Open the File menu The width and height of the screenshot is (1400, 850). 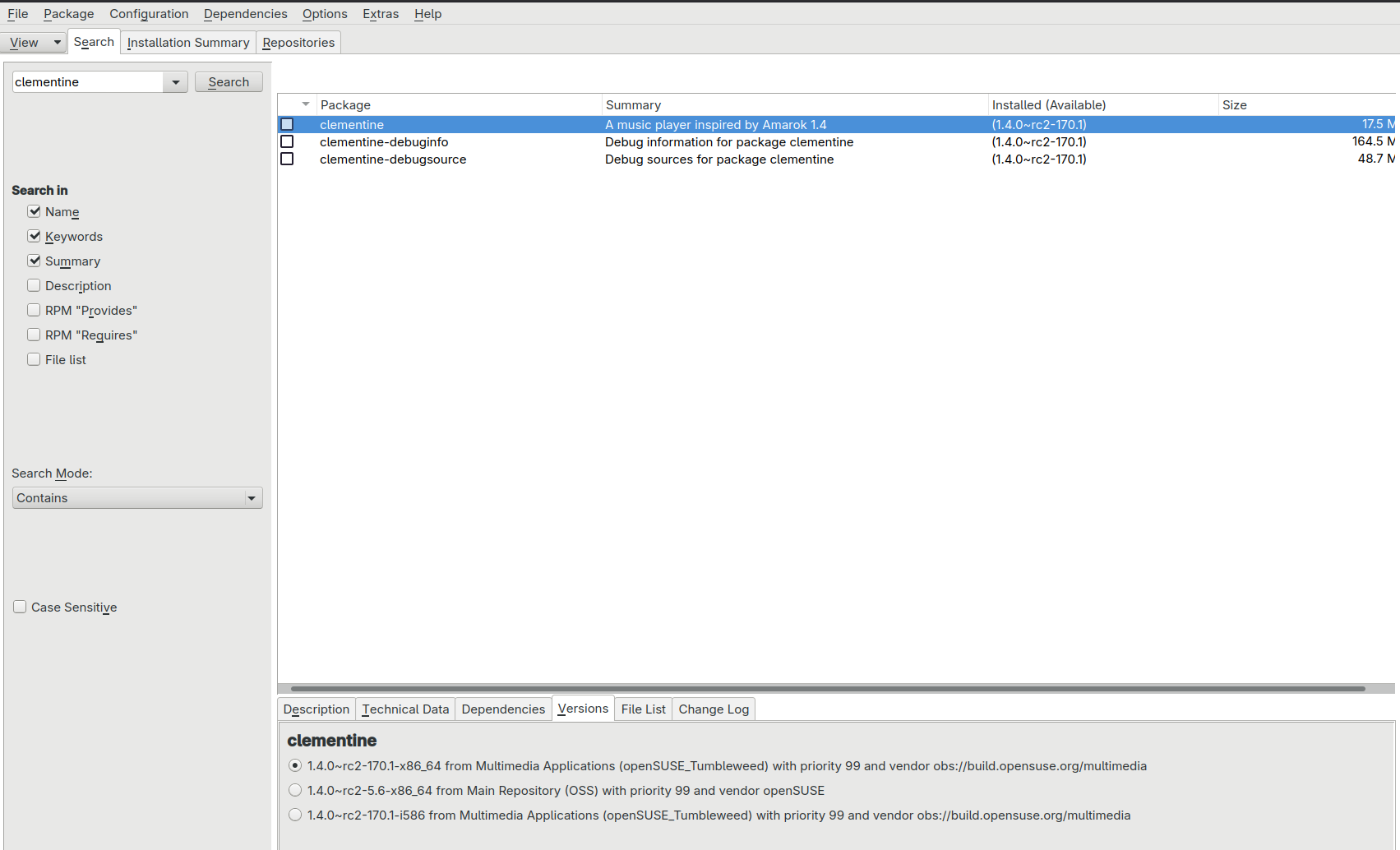pyautogui.click(x=18, y=14)
